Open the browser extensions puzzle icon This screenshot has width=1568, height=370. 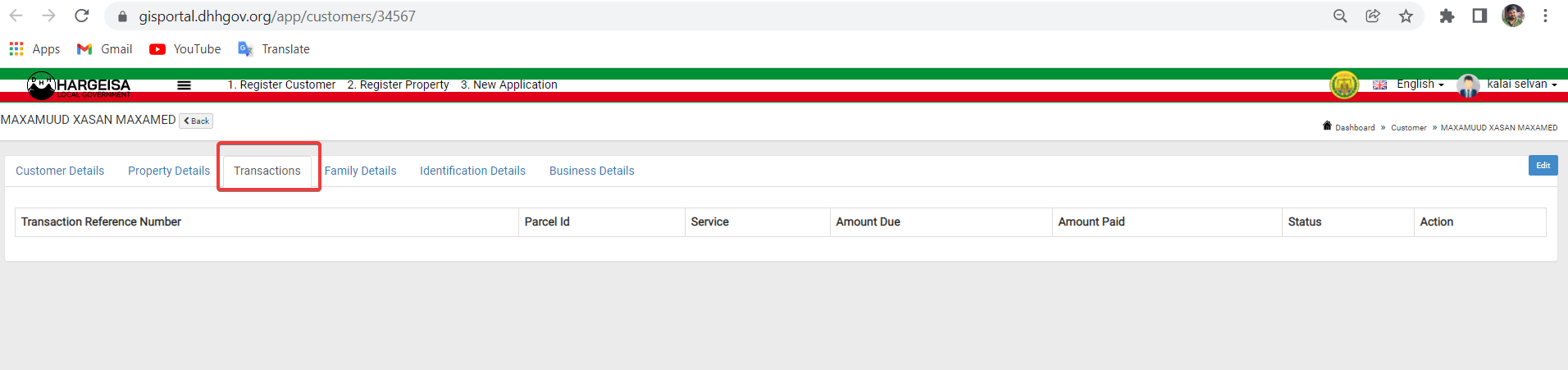[x=1447, y=16]
